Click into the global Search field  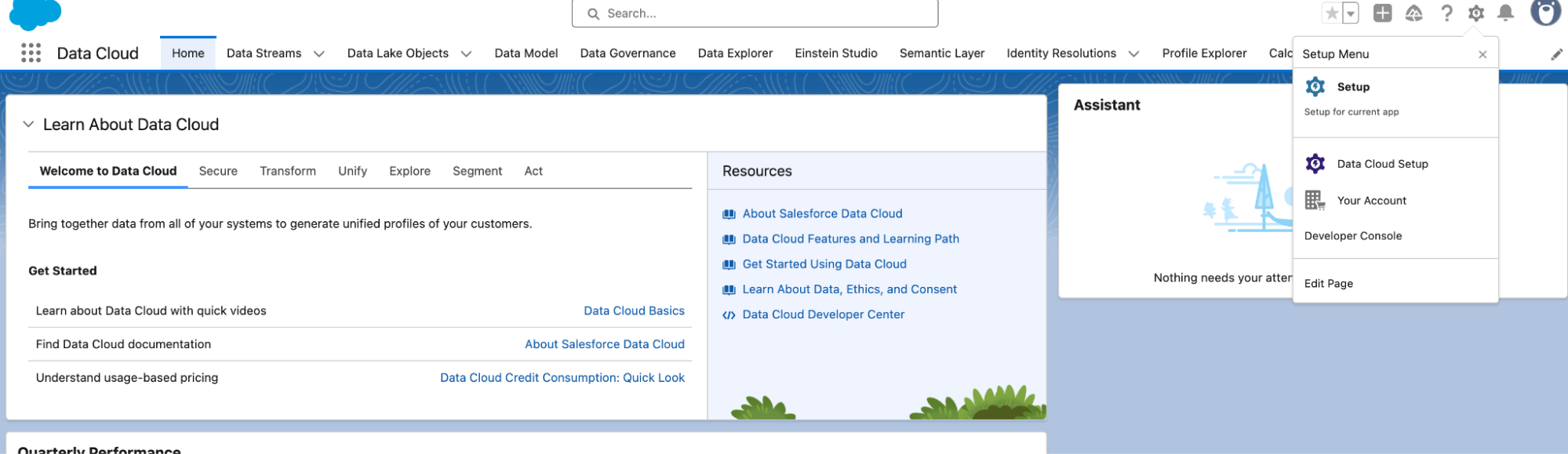[x=755, y=13]
